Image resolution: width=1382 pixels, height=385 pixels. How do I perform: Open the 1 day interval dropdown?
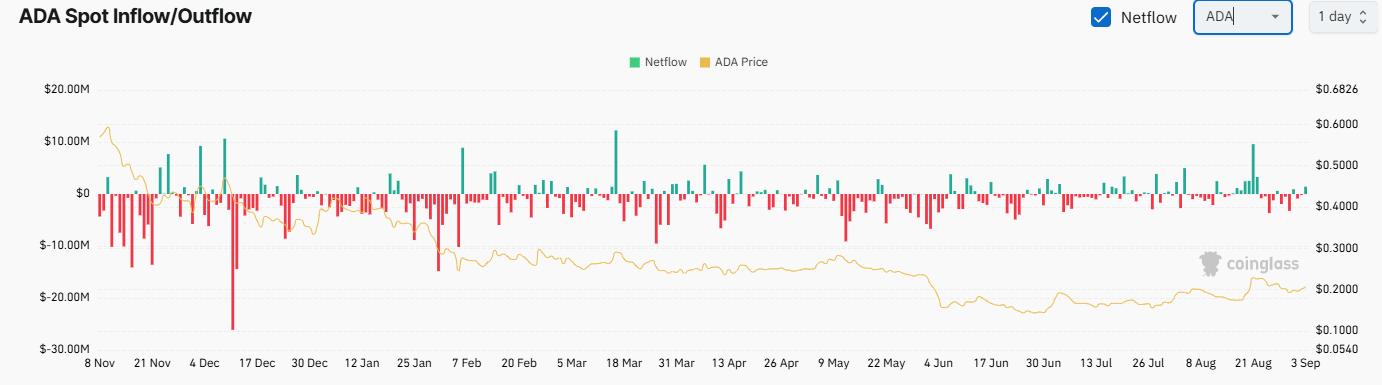(x=1342, y=17)
